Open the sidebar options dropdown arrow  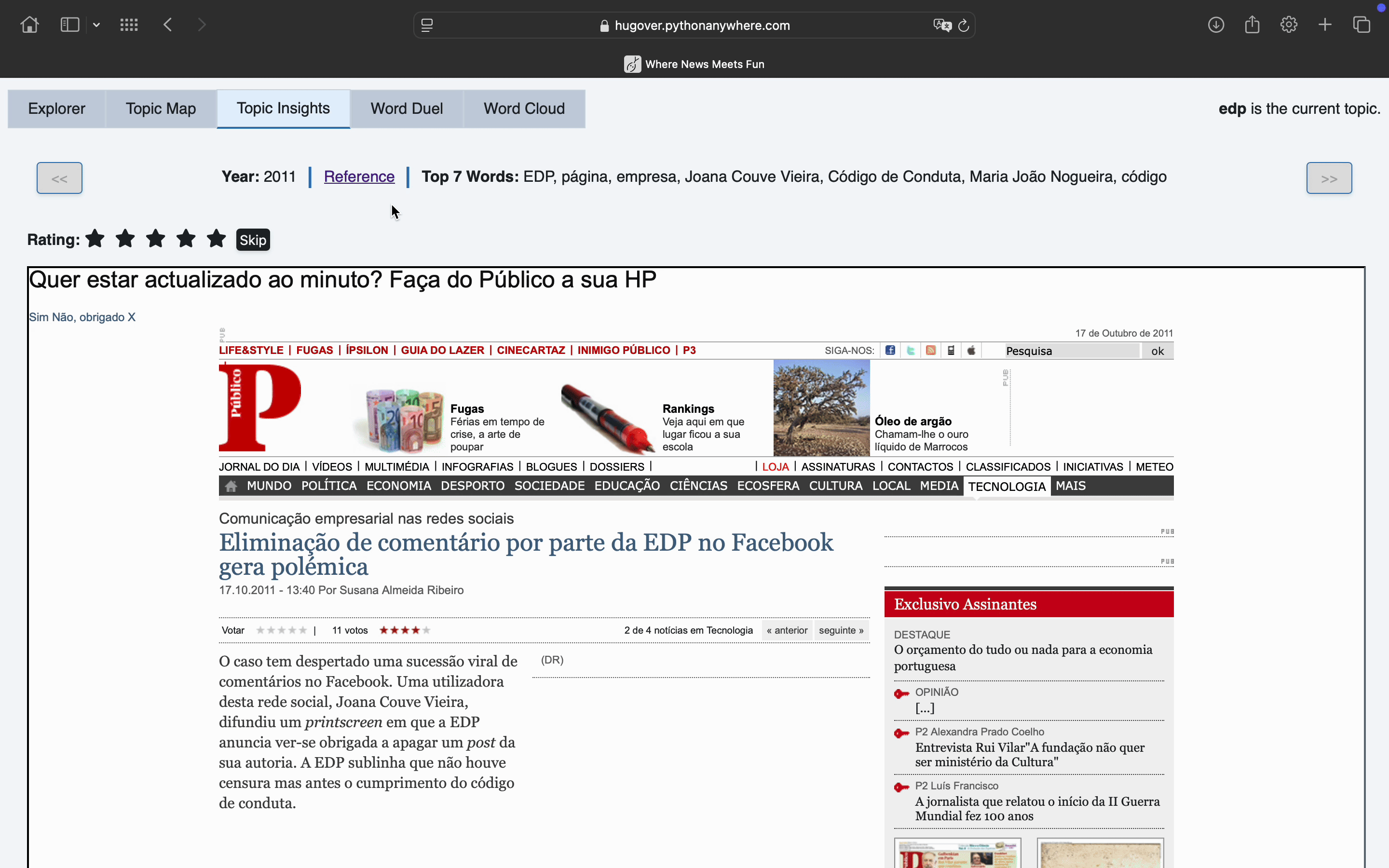click(96, 25)
